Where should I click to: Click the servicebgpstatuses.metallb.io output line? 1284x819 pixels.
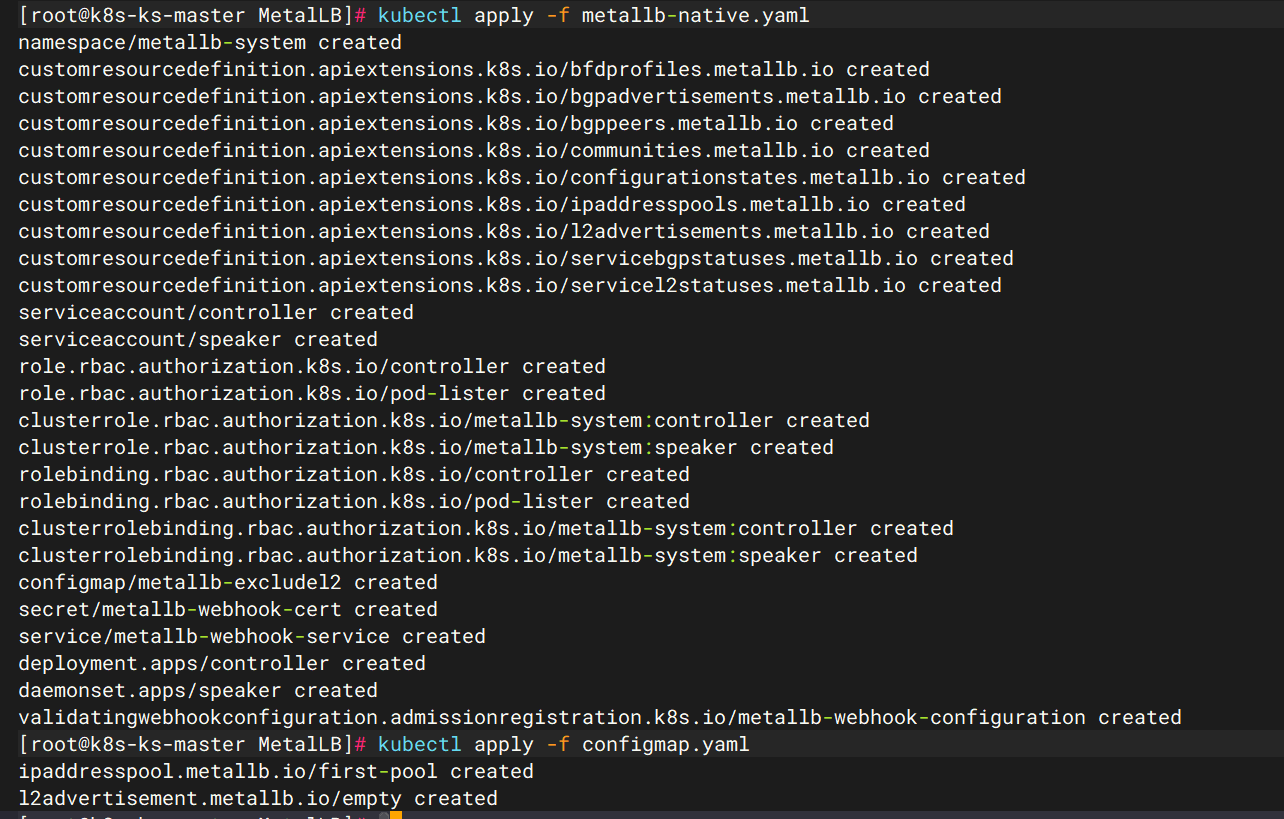[x=516, y=258]
